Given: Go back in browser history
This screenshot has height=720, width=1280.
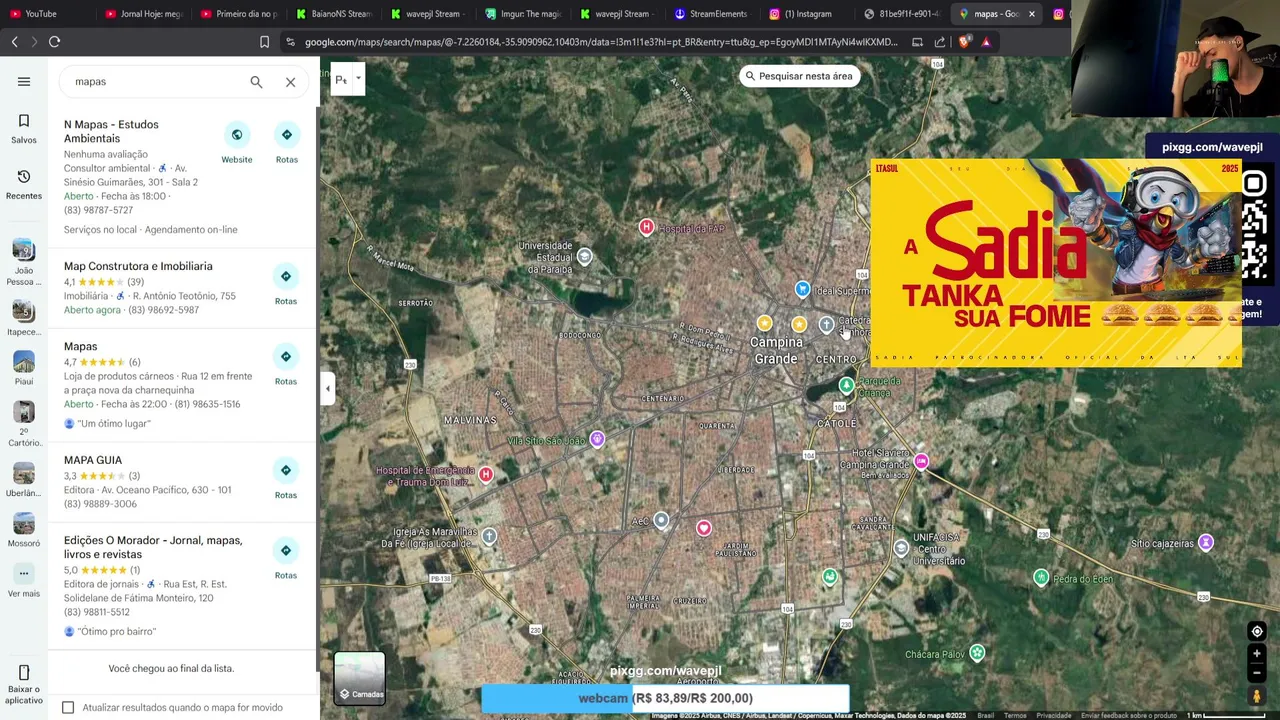Looking at the screenshot, I should click(14, 42).
